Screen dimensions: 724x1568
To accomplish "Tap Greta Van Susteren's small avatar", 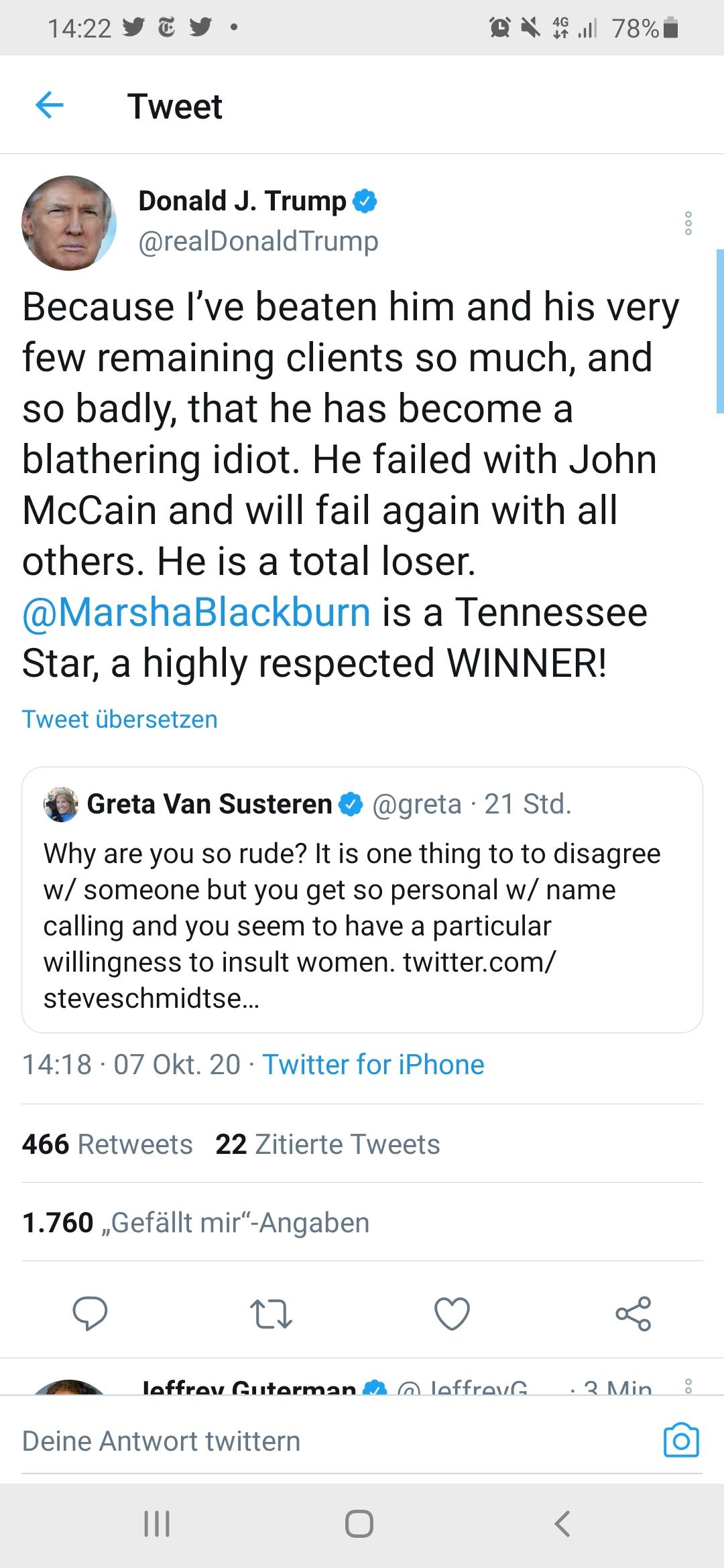I will (x=61, y=804).
